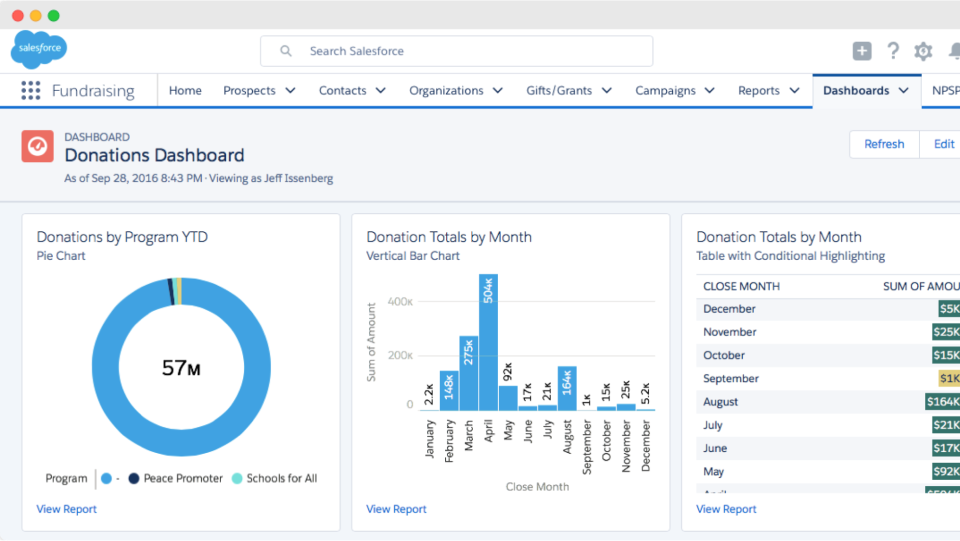Click the macOS green zoom button
This screenshot has height=541, width=960.
54,15
